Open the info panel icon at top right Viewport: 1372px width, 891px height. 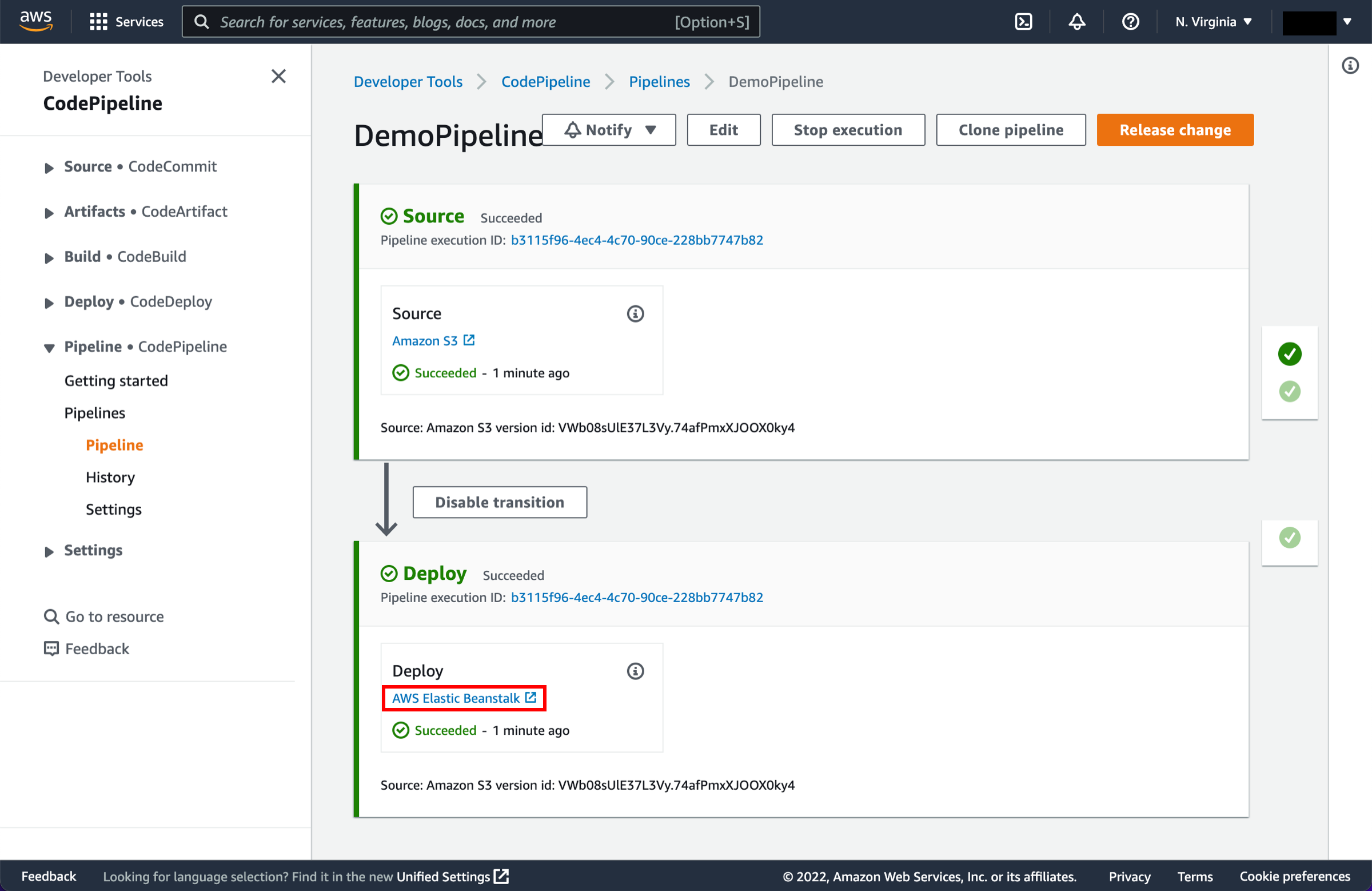(x=1350, y=65)
